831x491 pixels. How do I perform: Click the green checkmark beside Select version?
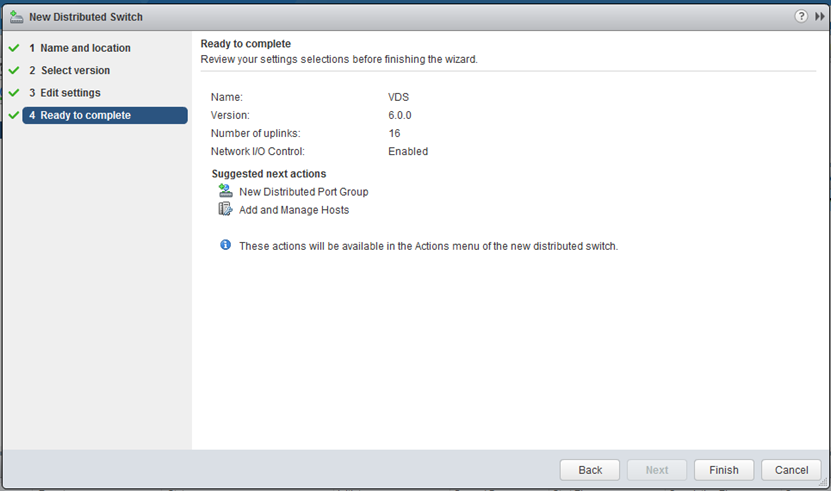point(14,70)
